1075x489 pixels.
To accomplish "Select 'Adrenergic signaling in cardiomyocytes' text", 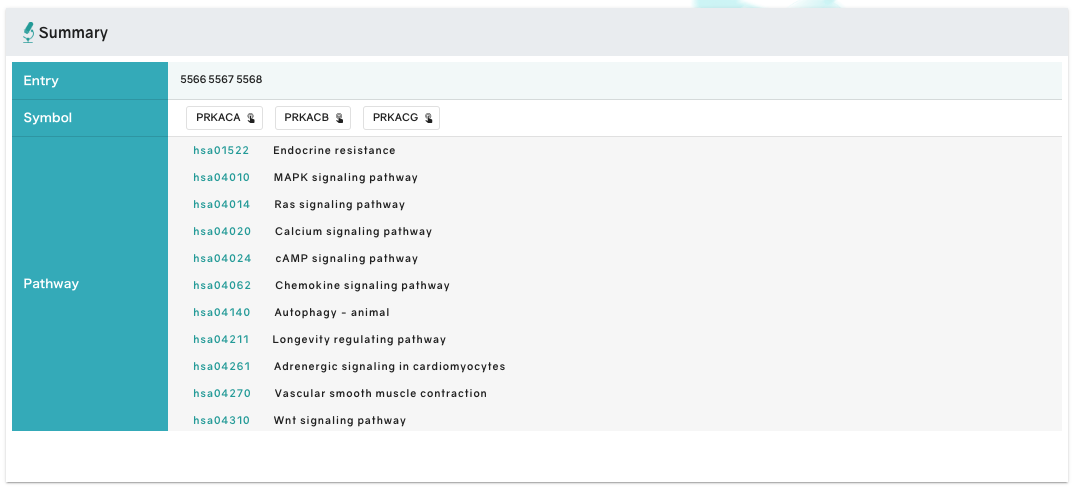I will (x=389, y=367).
